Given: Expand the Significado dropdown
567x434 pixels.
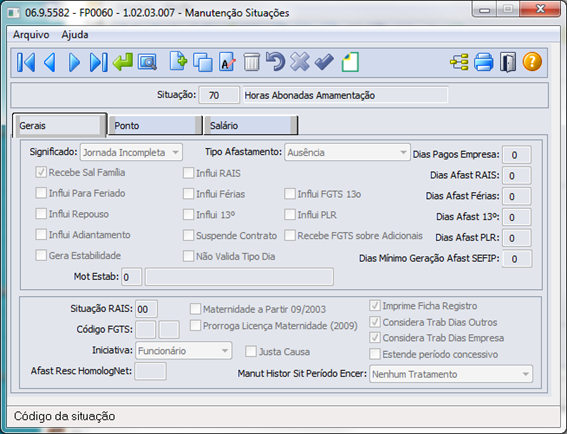Looking at the screenshot, I should tap(131, 152).
